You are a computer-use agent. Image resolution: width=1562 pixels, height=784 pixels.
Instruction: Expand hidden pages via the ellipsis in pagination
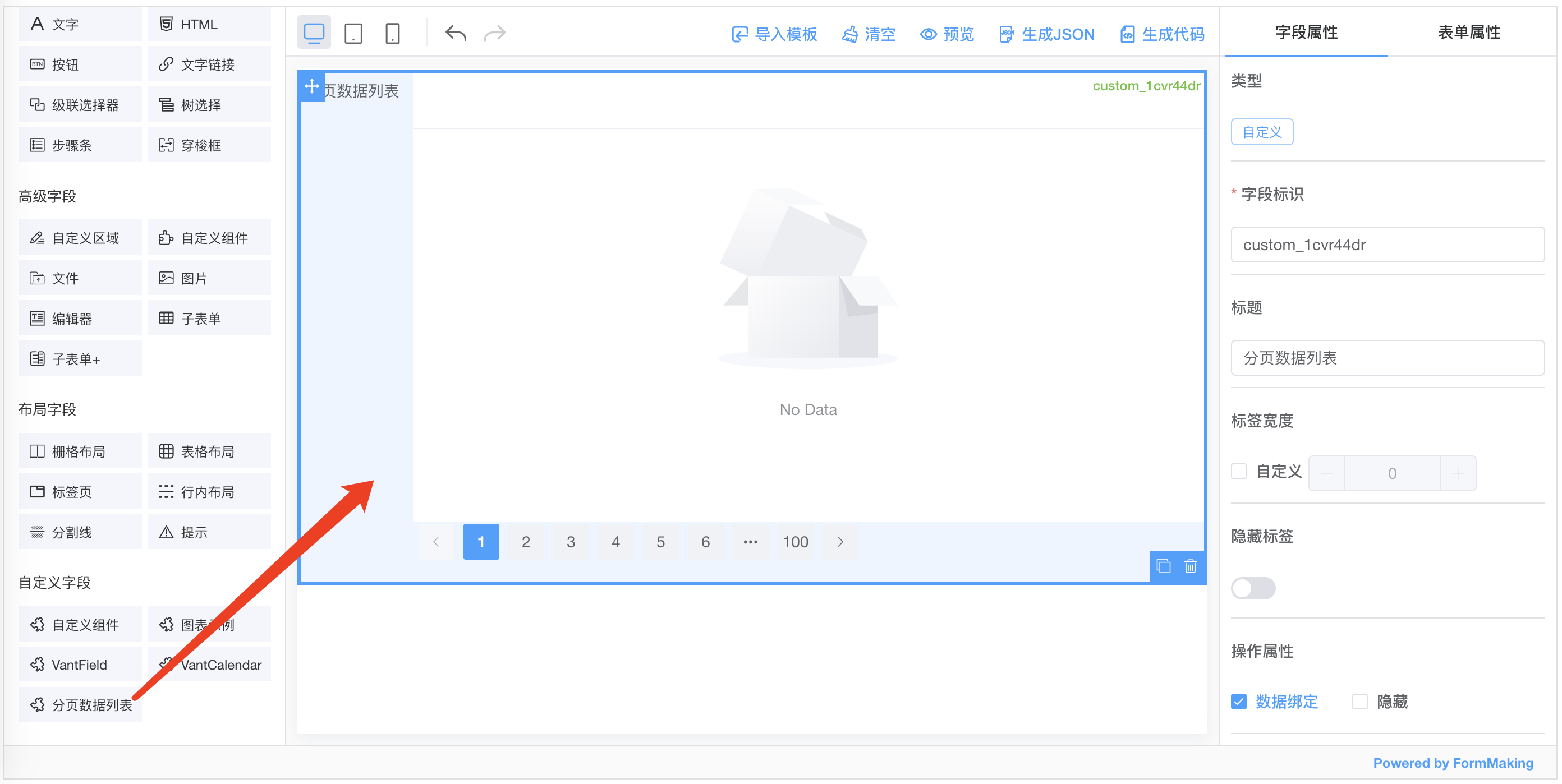click(750, 542)
